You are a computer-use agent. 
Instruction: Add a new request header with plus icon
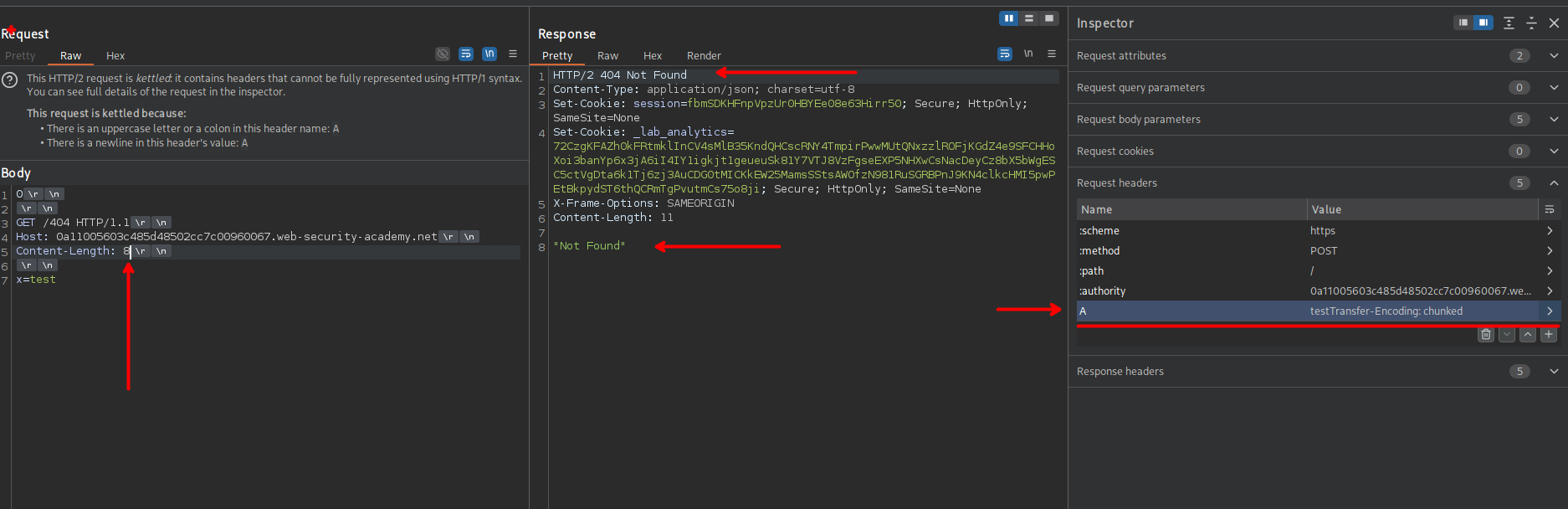click(1549, 335)
